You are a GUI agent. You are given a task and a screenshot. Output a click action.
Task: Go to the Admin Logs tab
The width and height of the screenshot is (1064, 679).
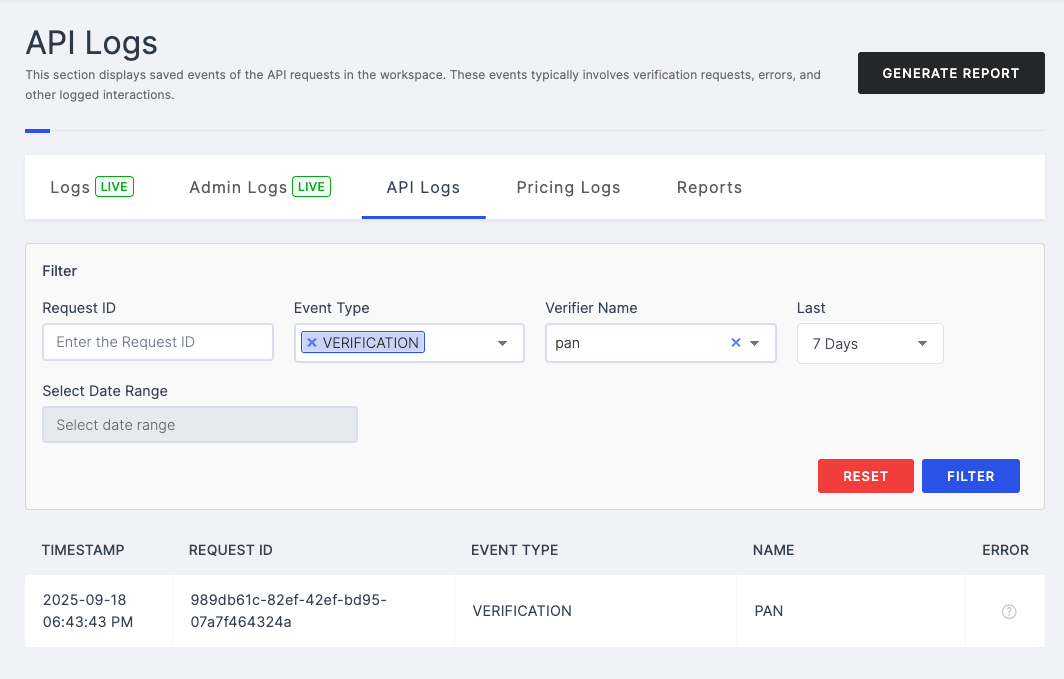point(238,188)
